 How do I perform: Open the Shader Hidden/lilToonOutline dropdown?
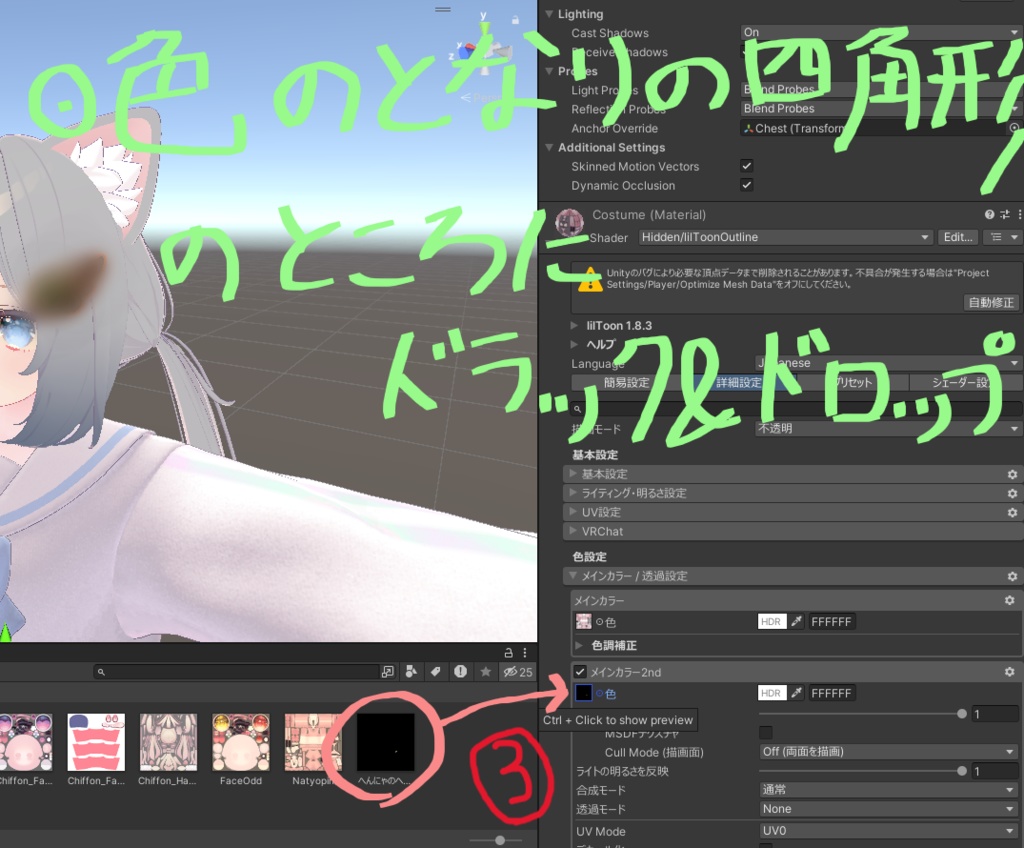pos(784,237)
